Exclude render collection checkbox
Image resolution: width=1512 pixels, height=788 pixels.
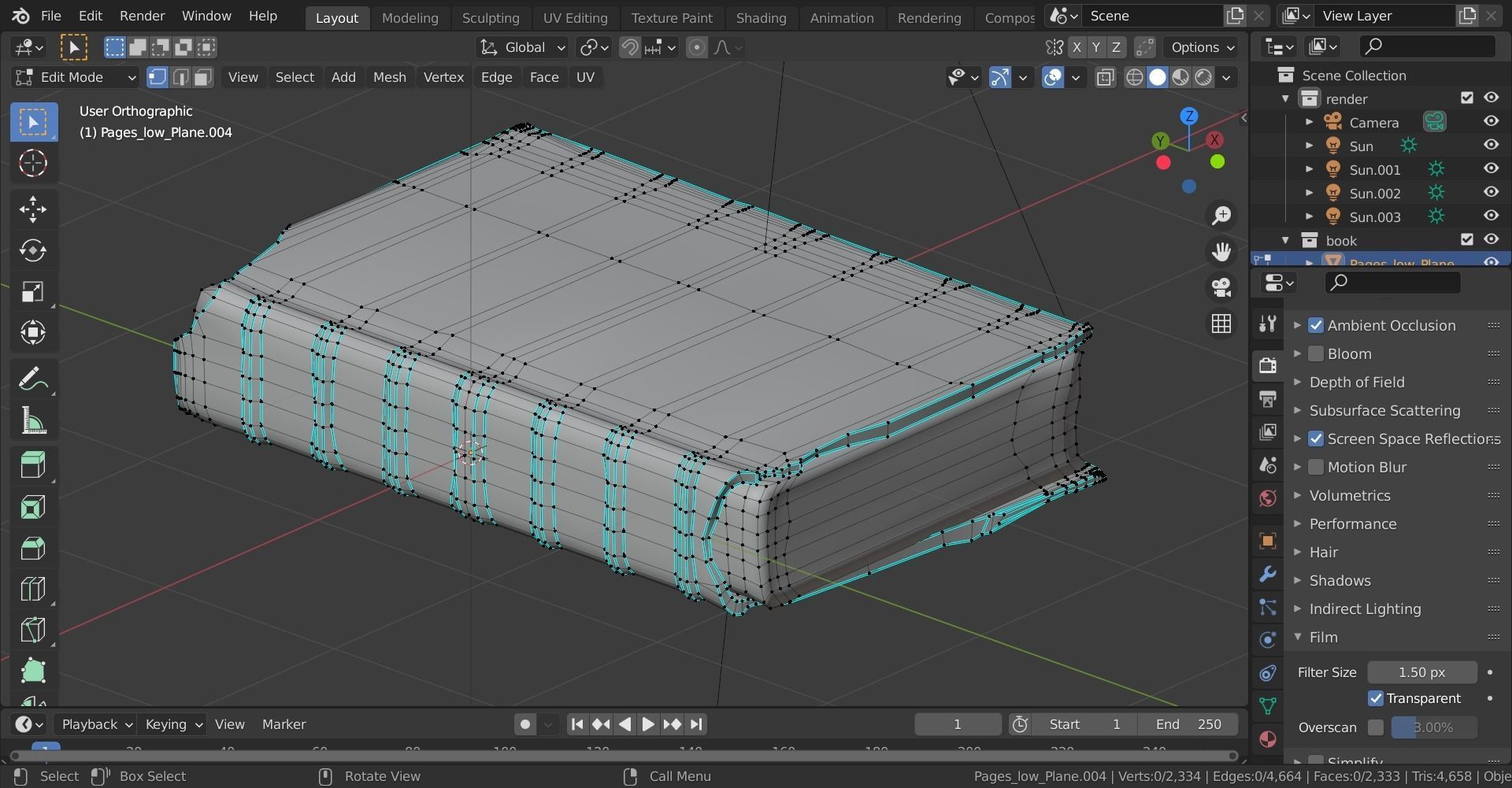click(x=1466, y=98)
